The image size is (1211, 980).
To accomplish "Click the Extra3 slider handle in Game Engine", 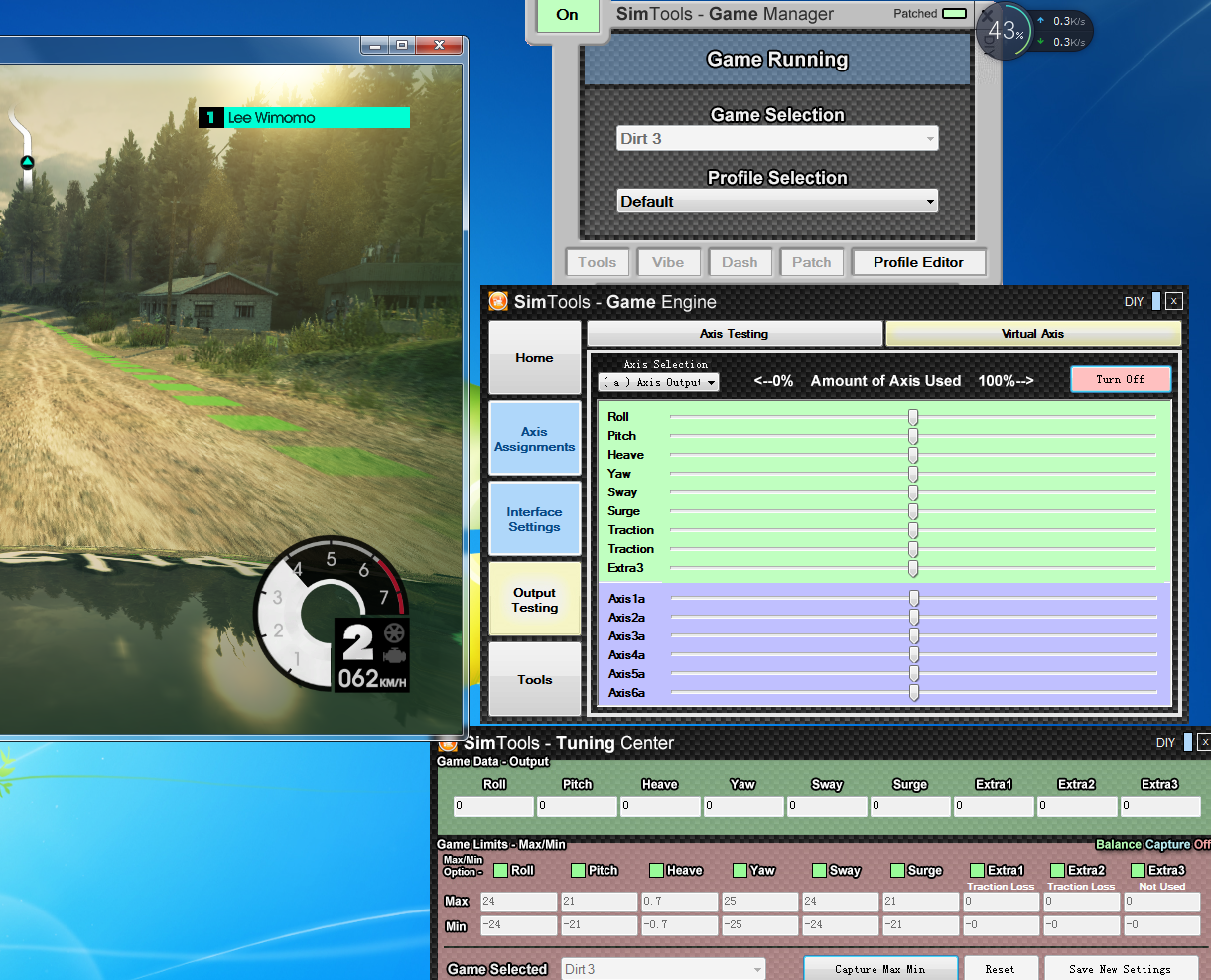I will tap(913, 568).
